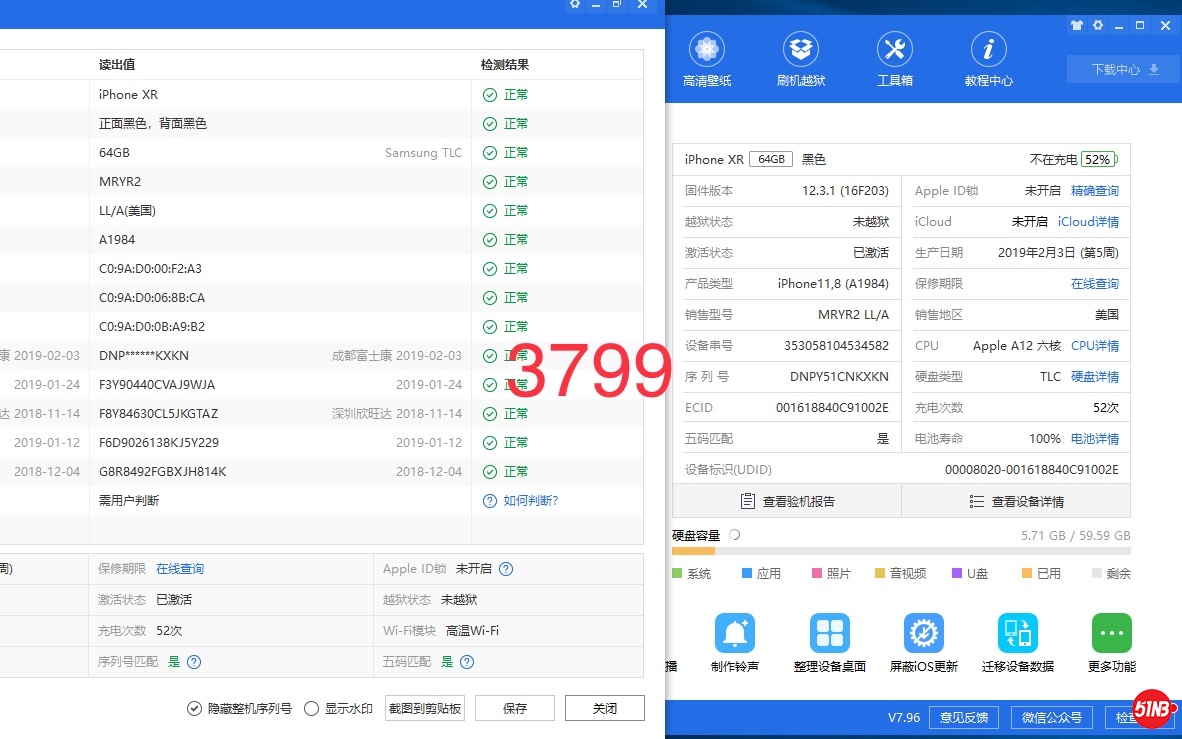Screen dimensions: 1182x739
Task: Click the 意见反馈 feedback button
Action: click(x=964, y=717)
